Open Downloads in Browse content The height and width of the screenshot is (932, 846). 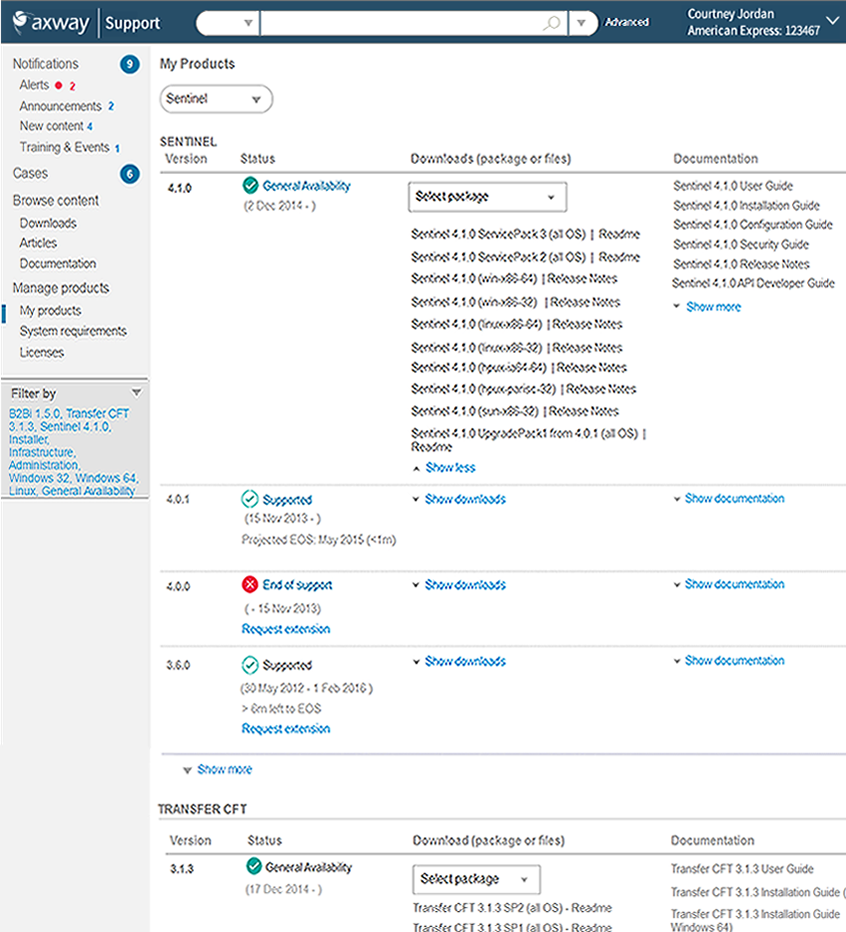[48, 223]
